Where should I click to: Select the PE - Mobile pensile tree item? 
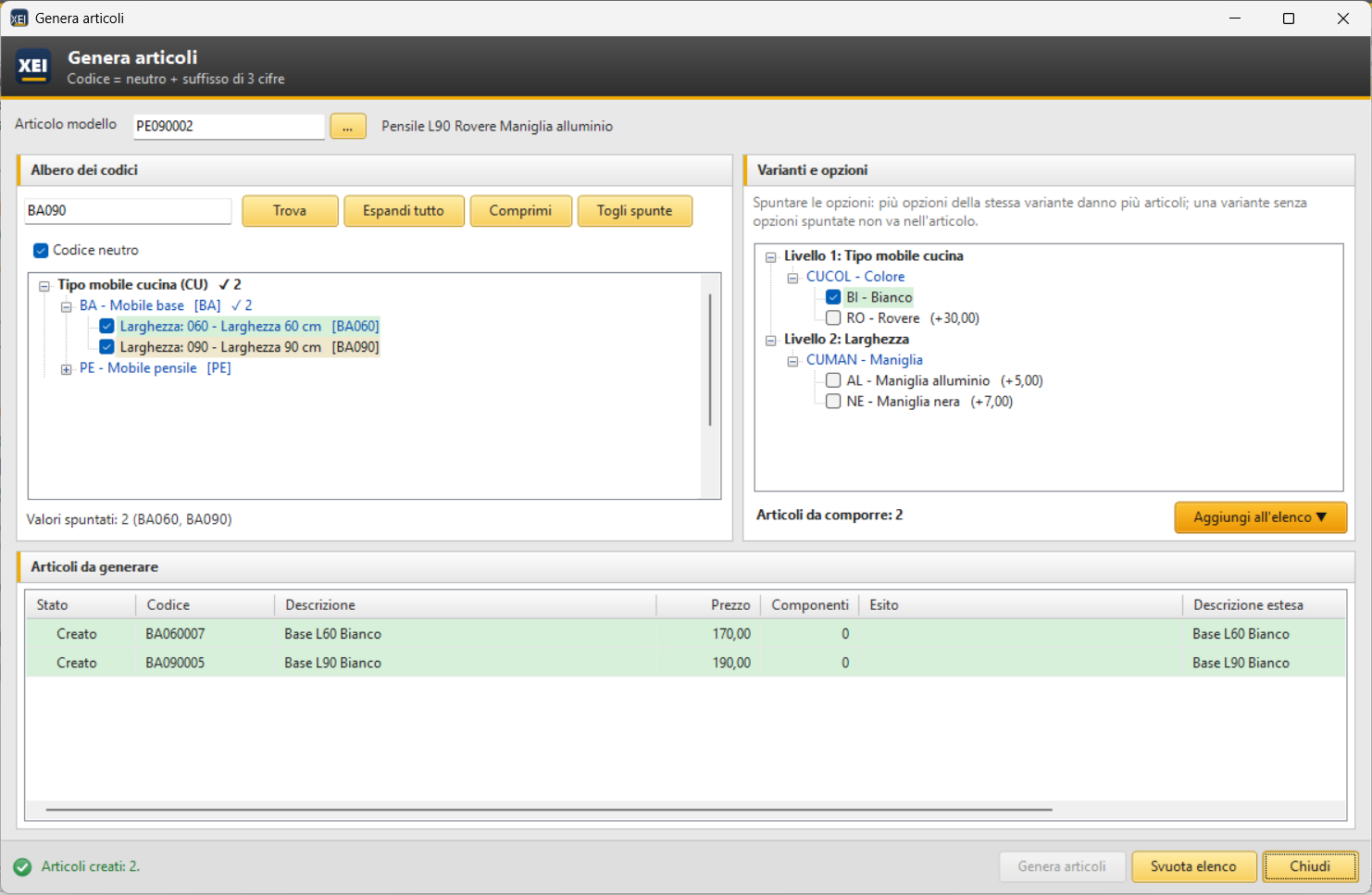click(x=155, y=368)
